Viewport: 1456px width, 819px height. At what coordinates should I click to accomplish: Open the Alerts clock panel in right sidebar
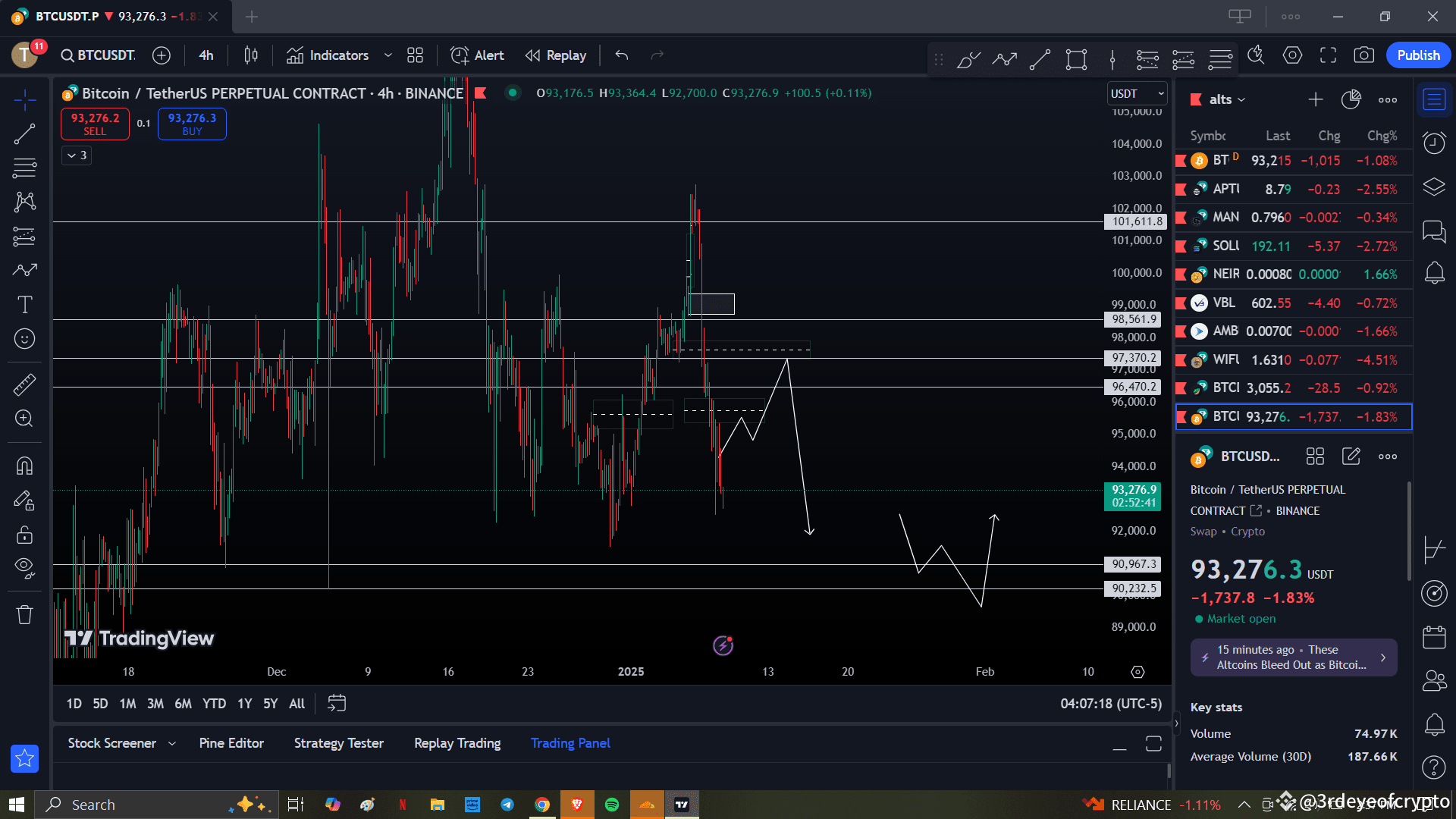(x=1434, y=143)
